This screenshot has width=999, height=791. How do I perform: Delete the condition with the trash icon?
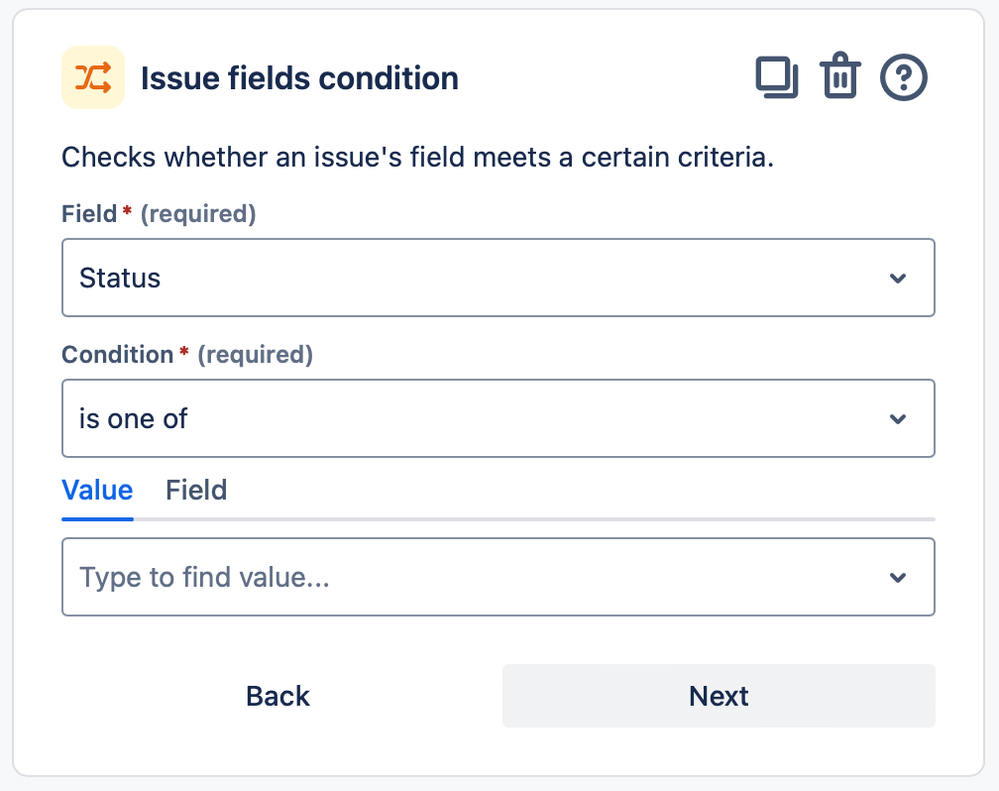(840, 76)
